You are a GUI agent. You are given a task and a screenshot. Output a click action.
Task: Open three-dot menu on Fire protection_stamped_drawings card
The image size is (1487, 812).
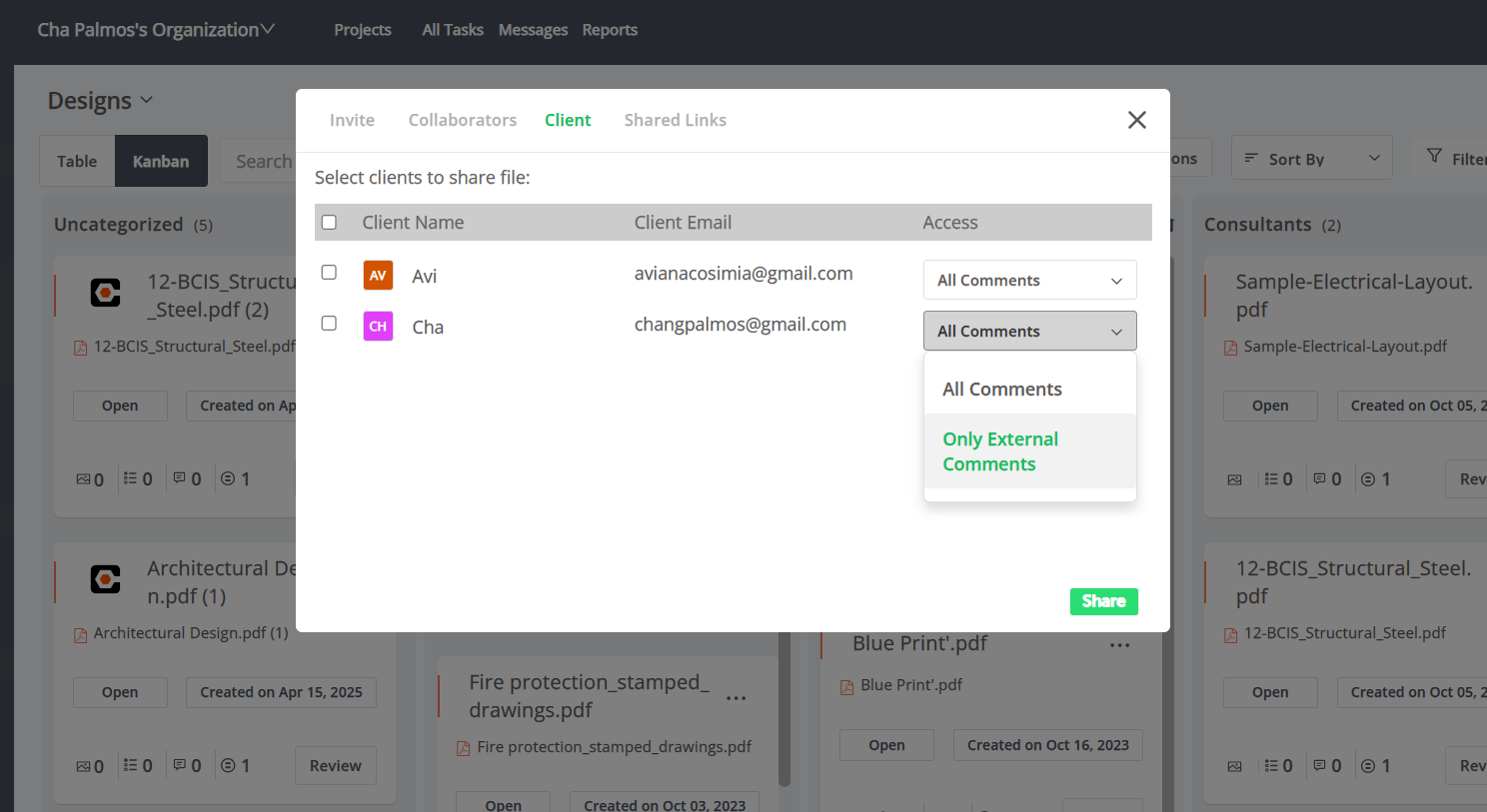point(737,698)
